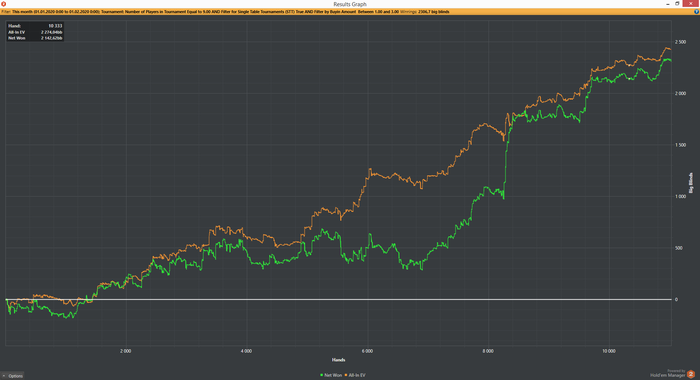Viewport: 700px width, 380px height.
Task: Restore down the Results Graph window
Action: click(677, 4)
